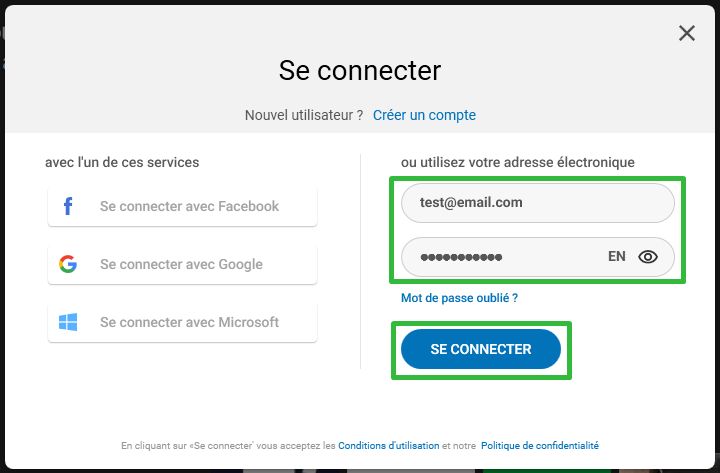The image size is (720, 473).
Task: Open the Créer un compte link
Action: (x=424, y=115)
